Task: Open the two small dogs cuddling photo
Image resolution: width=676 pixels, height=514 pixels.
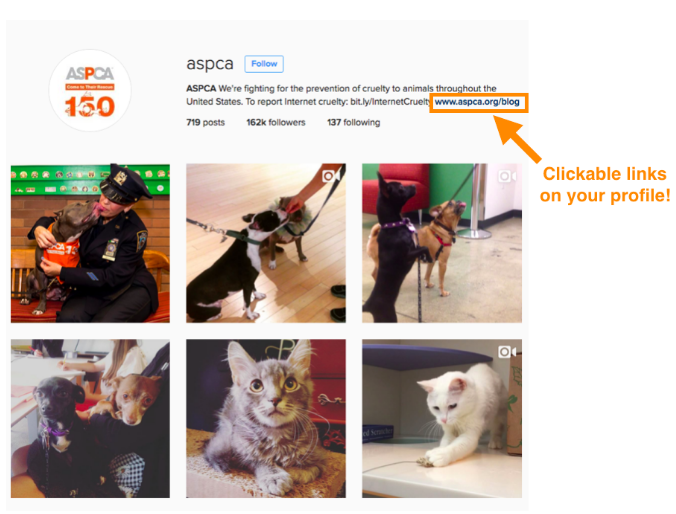Action: point(90,419)
